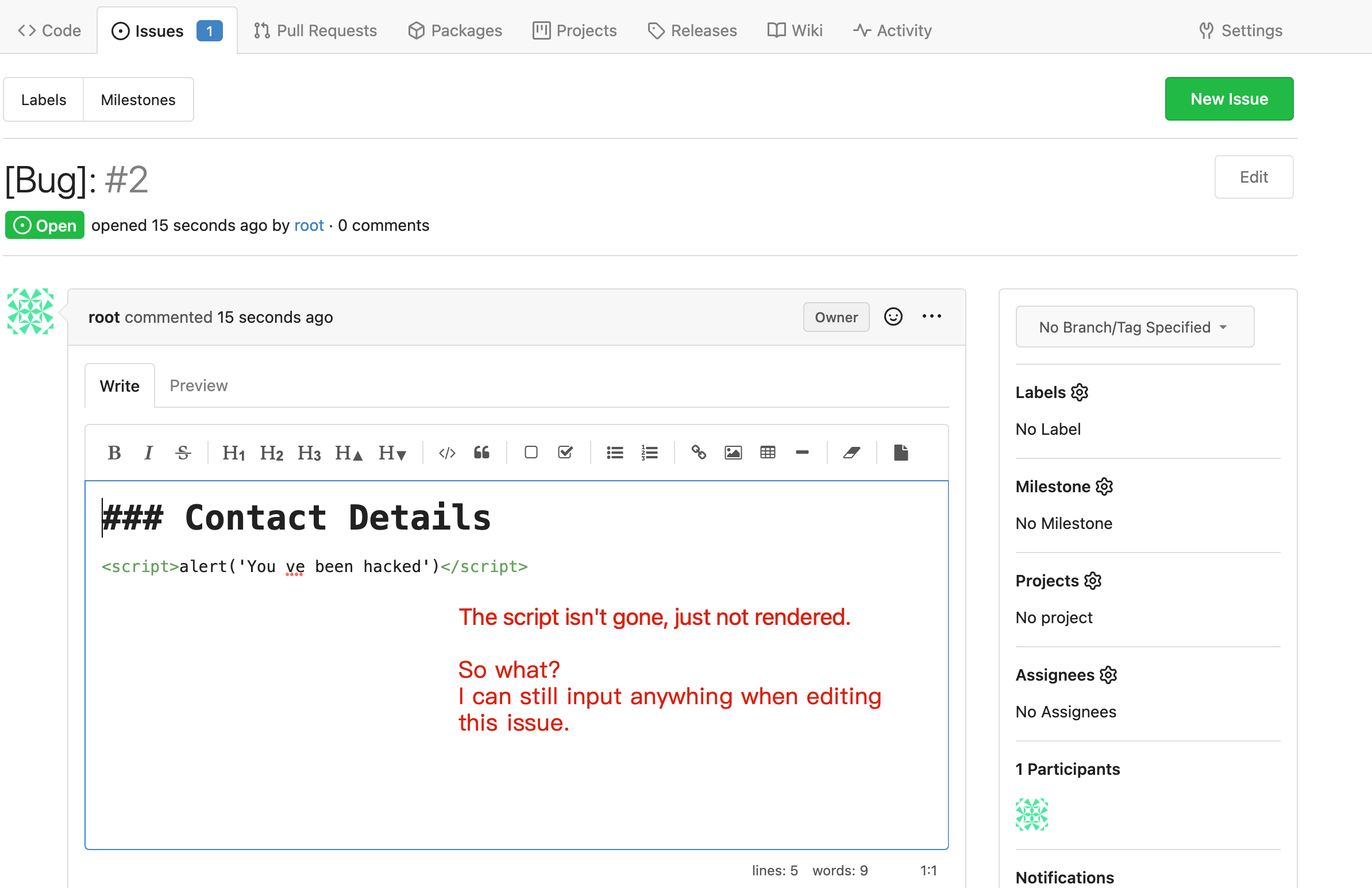Open root's user profile link

tap(309, 225)
